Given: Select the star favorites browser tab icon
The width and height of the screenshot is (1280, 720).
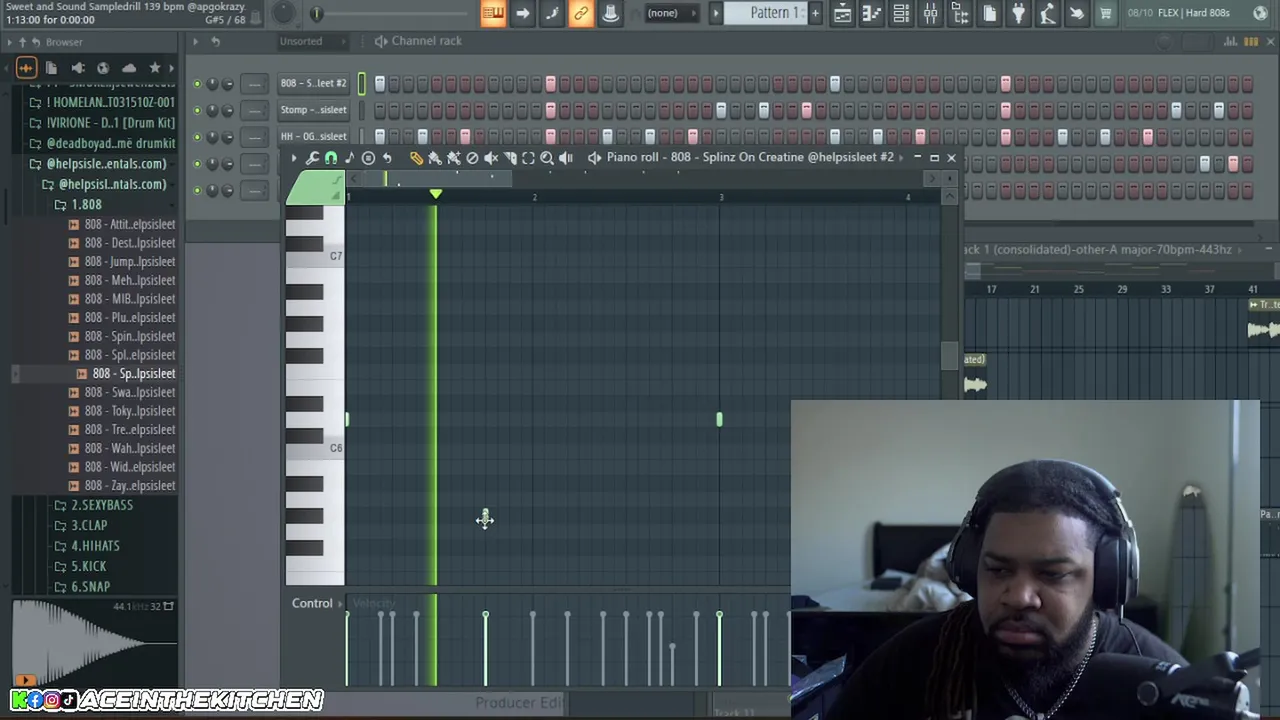Looking at the screenshot, I should [155, 68].
